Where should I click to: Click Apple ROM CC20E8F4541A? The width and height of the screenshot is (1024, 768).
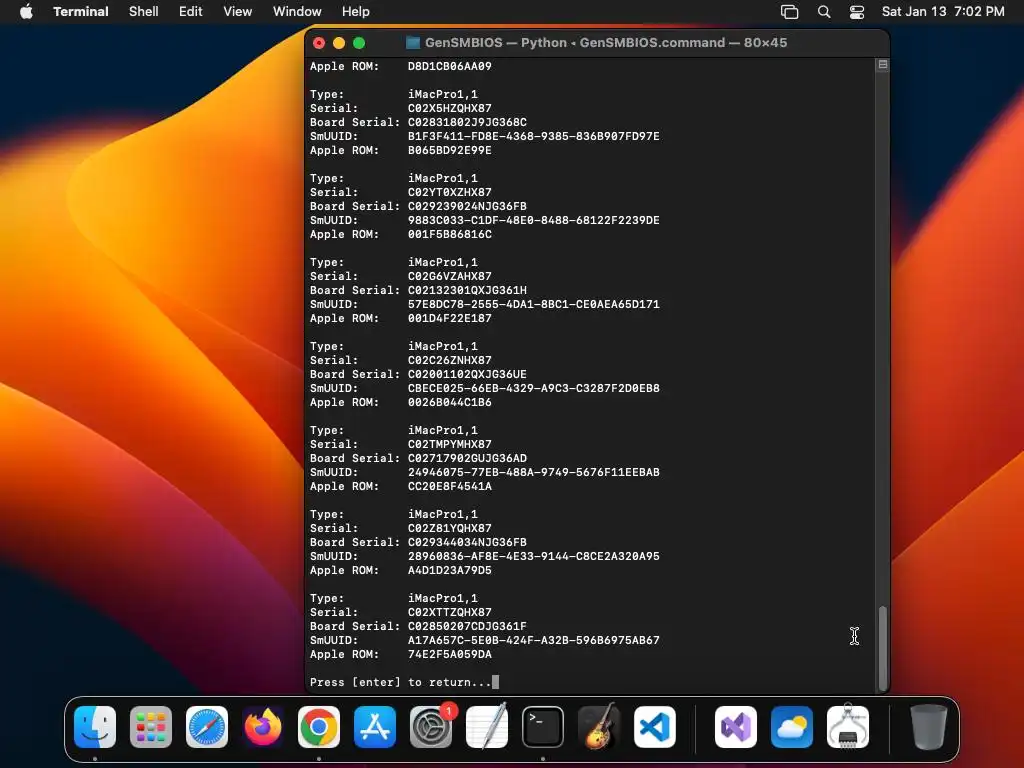pyautogui.click(x=449, y=487)
